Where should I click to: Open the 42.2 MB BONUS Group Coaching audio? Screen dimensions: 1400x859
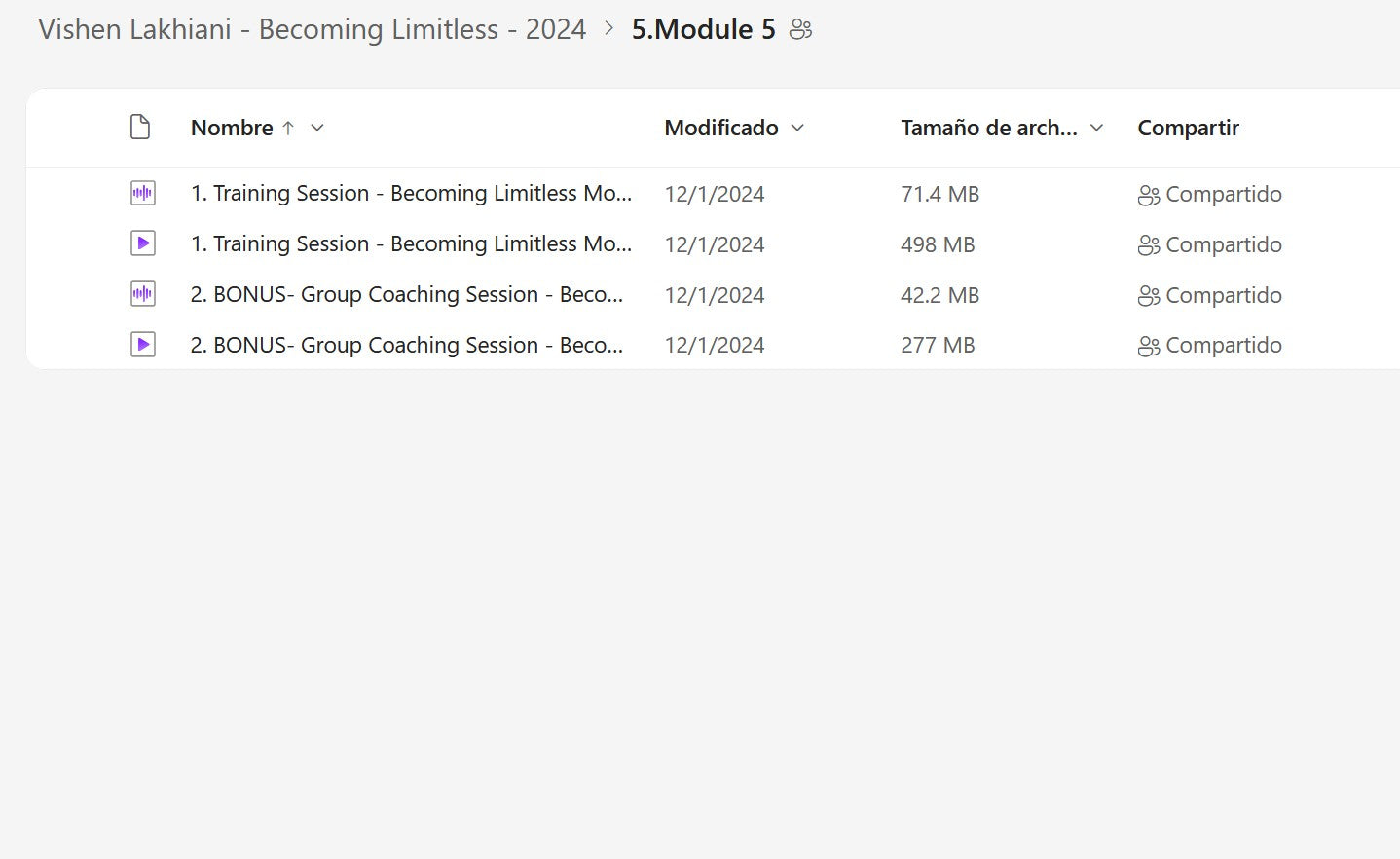pyautogui.click(x=406, y=295)
